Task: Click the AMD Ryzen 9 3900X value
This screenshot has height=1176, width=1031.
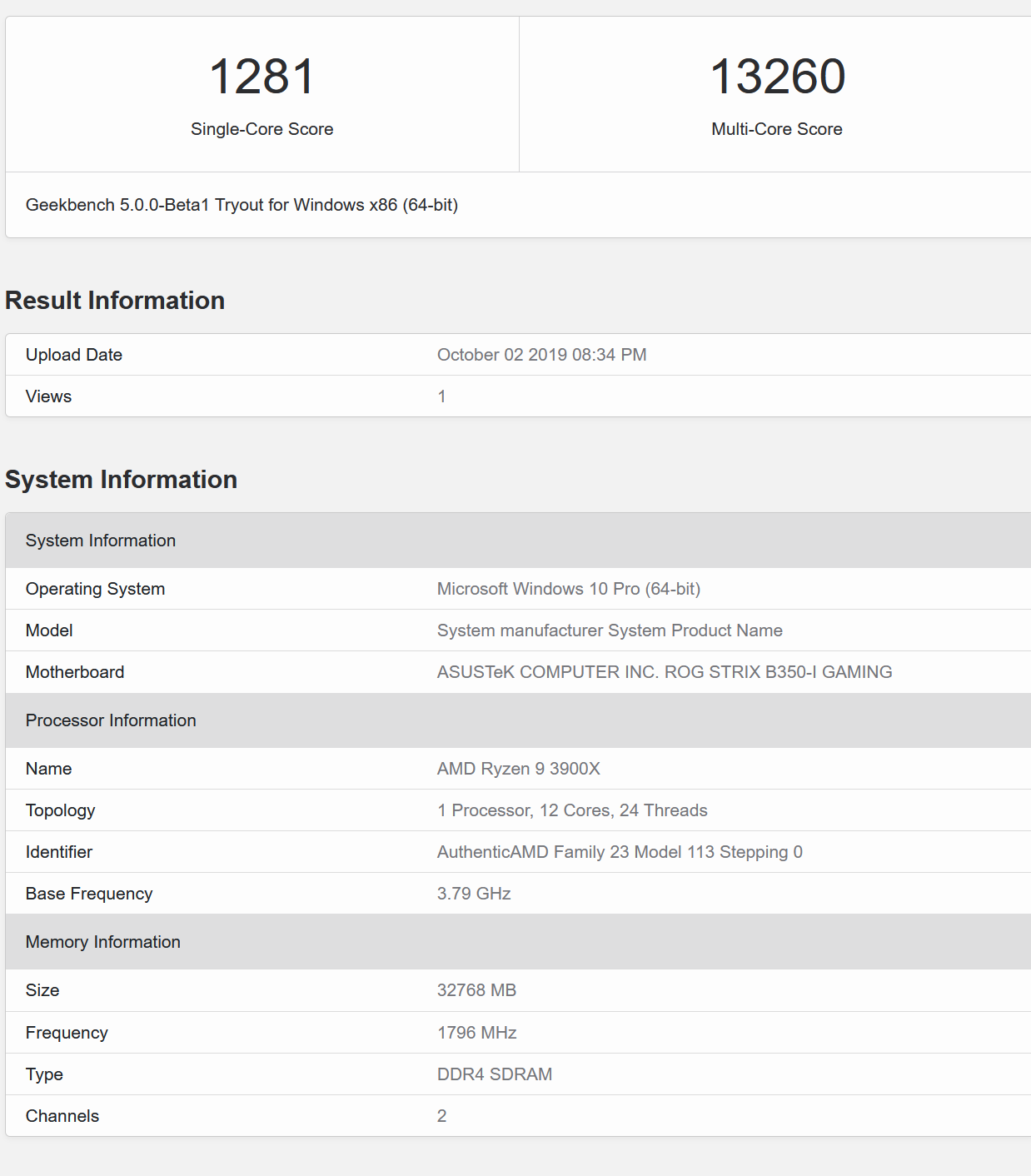Action: (x=519, y=769)
